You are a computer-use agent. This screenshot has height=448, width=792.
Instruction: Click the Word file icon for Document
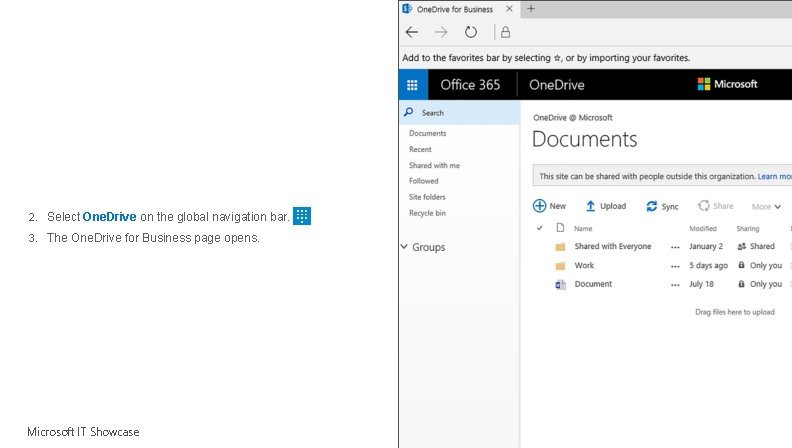[x=560, y=285]
